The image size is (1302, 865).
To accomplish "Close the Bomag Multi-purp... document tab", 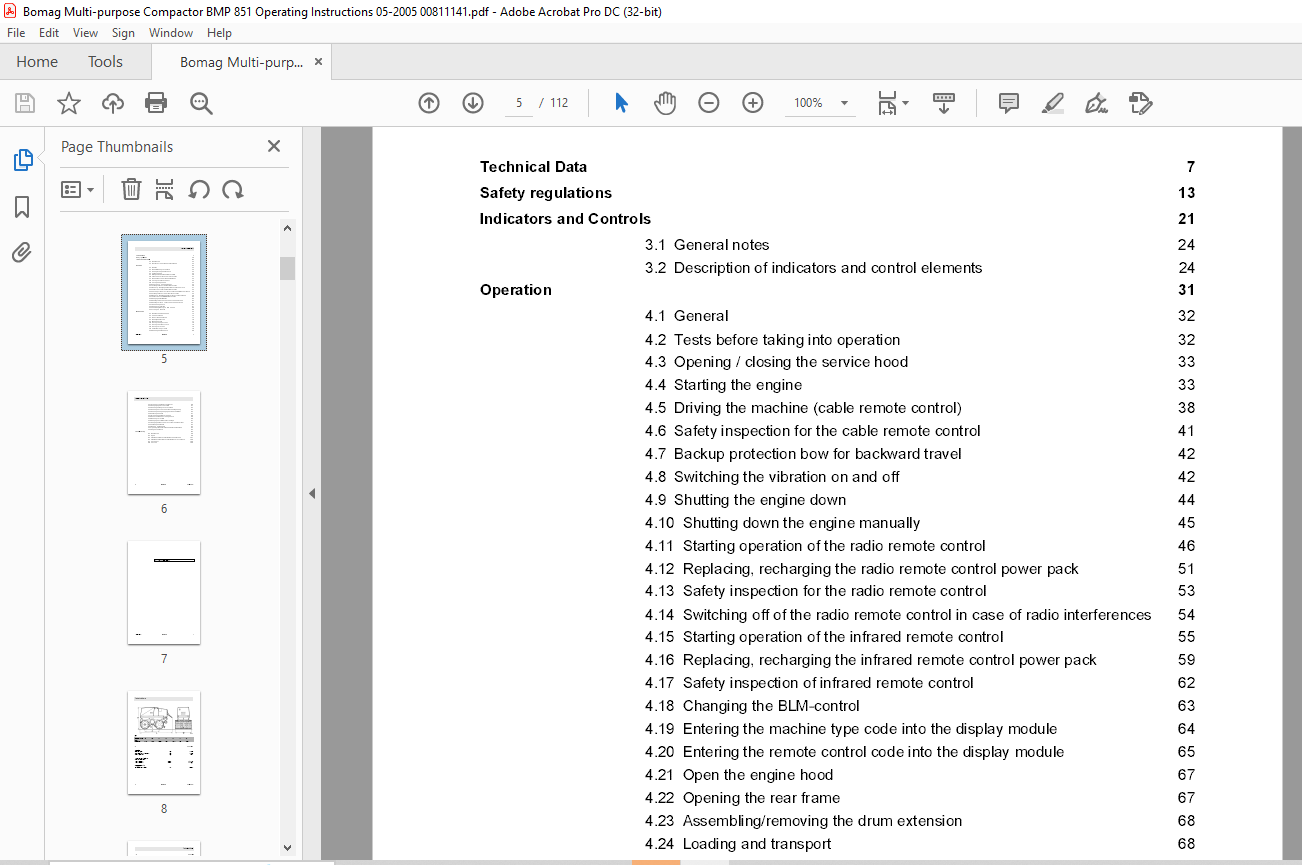I will [x=318, y=62].
